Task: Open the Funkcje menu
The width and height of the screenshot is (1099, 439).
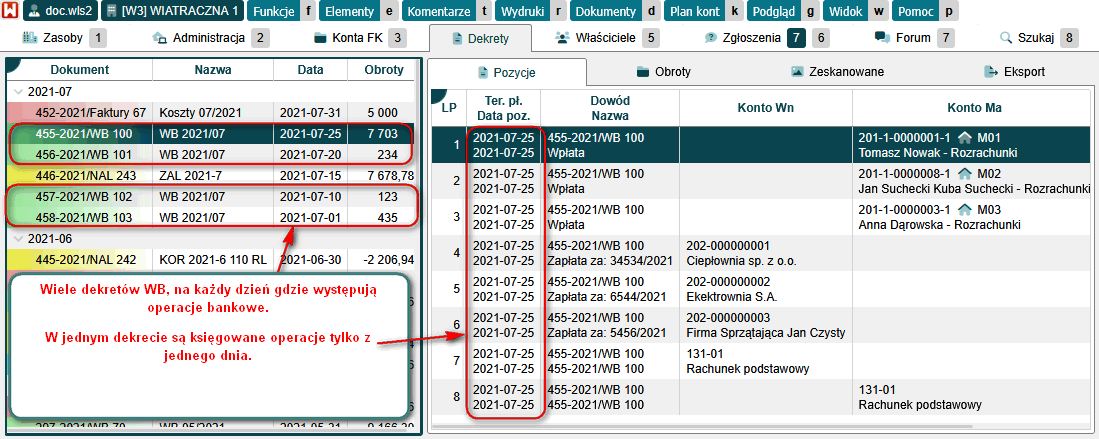Action: [x=274, y=11]
